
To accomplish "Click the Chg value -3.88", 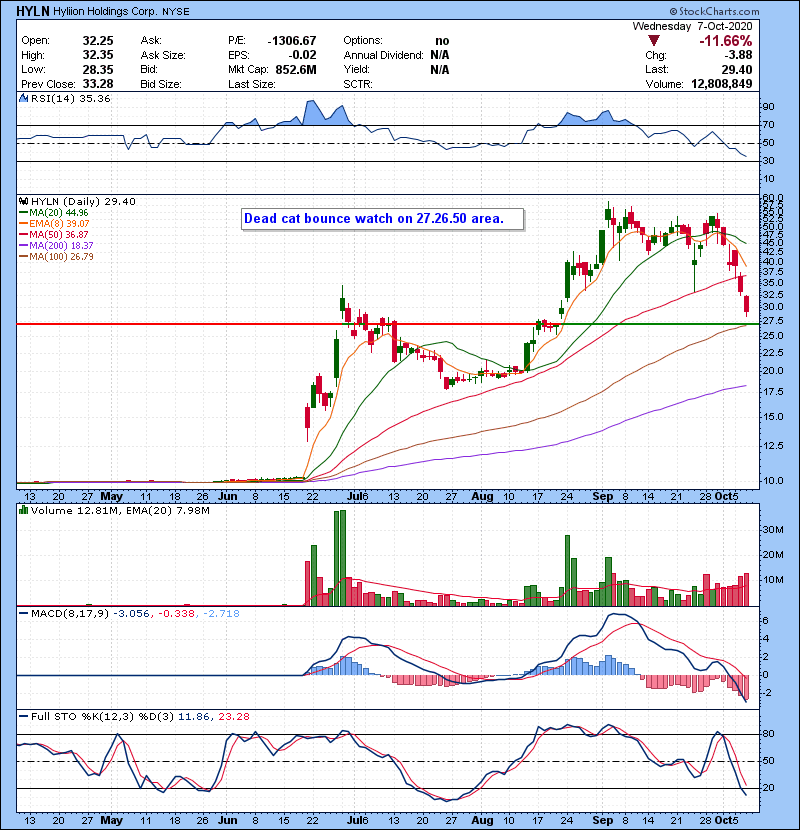I will click(739, 55).
